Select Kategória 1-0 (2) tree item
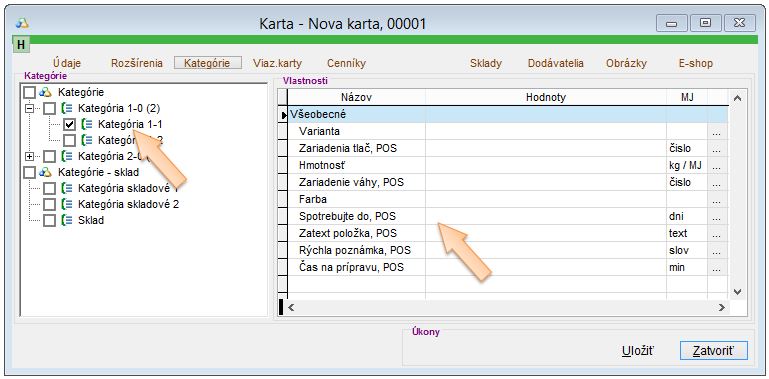 click(119, 108)
